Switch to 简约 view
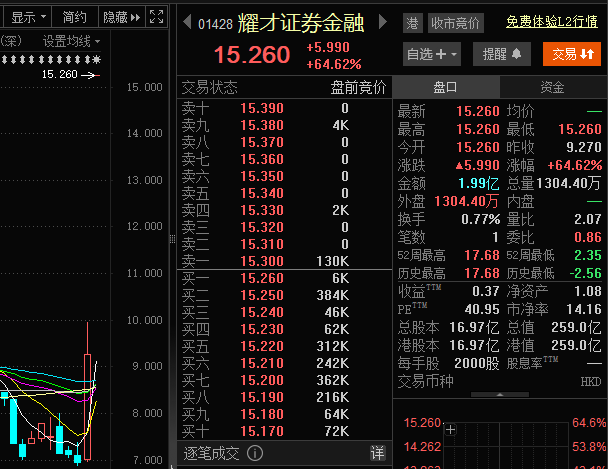 coord(74,17)
